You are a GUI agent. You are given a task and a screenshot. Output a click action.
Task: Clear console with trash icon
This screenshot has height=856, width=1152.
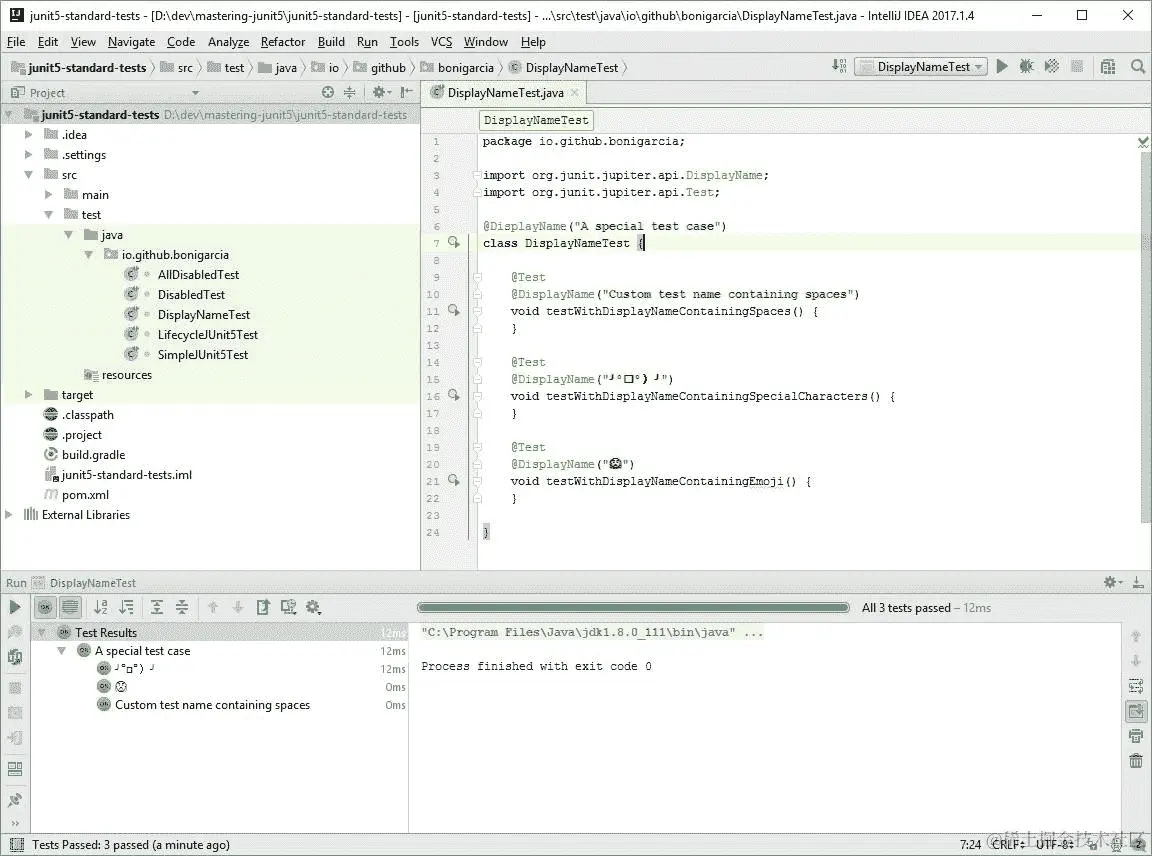point(1136,760)
